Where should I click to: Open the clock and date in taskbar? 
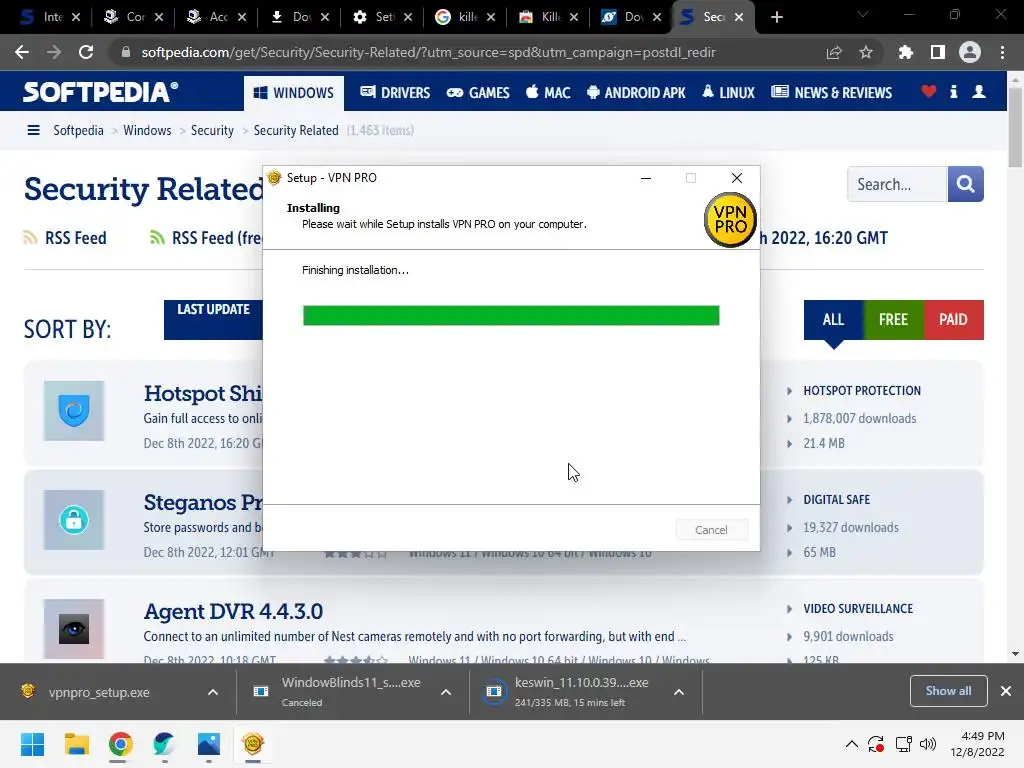click(977, 744)
